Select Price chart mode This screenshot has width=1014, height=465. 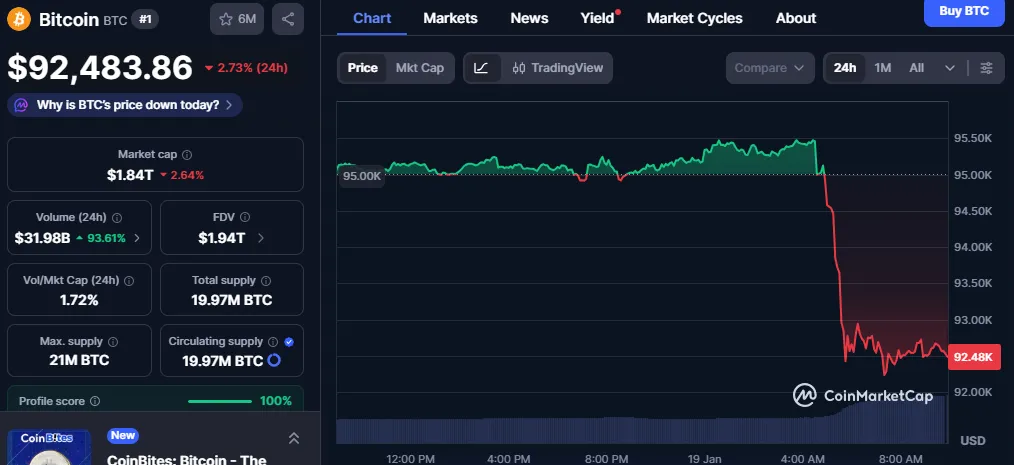point(362,68)
